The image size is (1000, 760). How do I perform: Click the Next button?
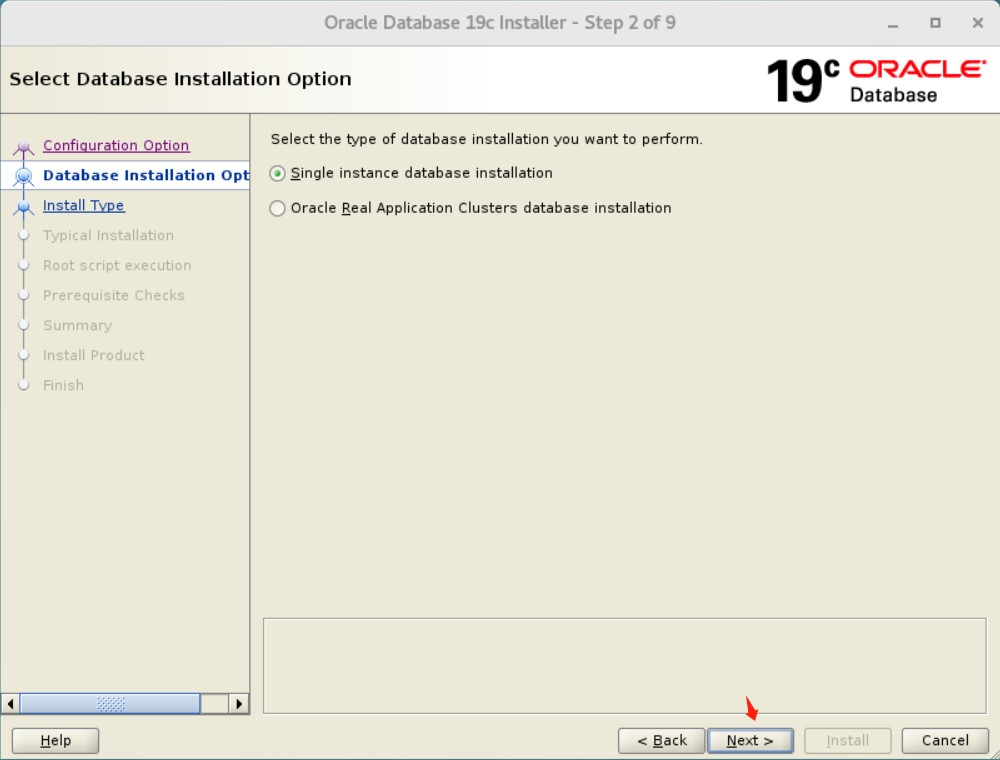[x=750, y=741]
